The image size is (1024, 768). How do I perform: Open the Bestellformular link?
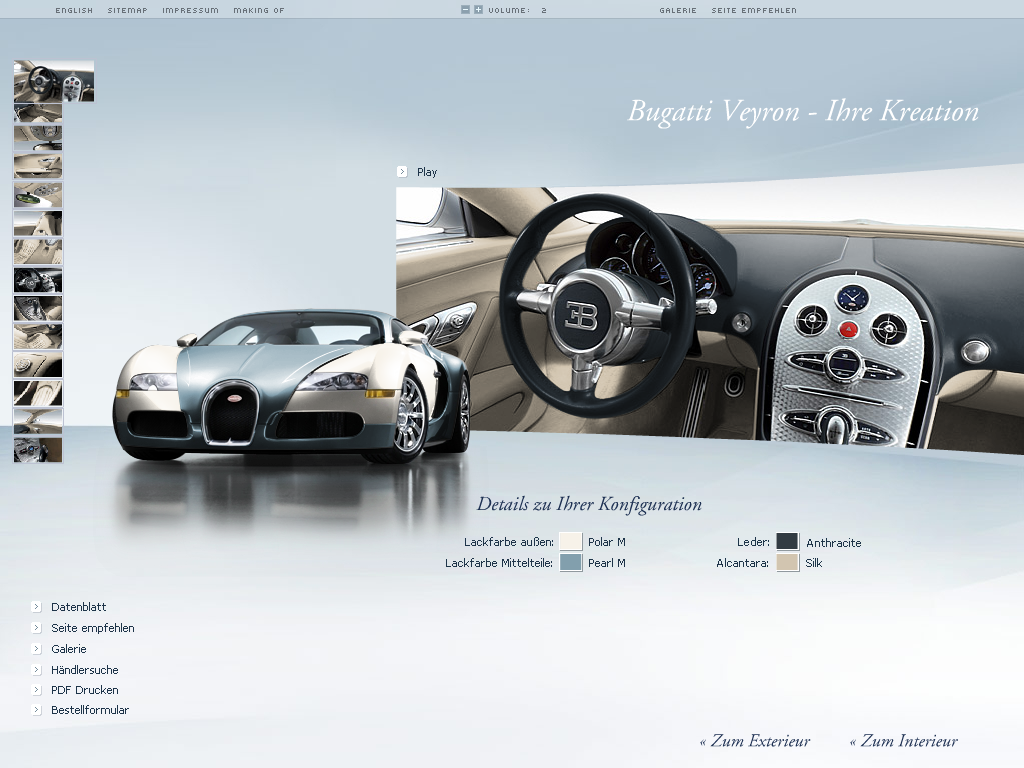[90, 710]
